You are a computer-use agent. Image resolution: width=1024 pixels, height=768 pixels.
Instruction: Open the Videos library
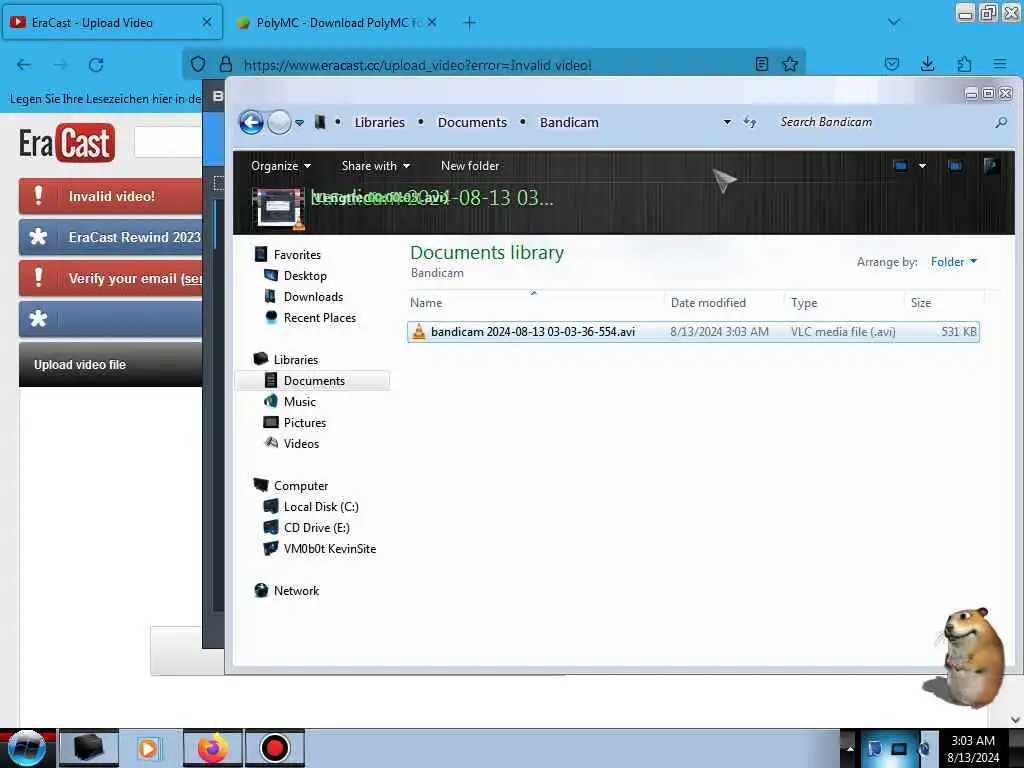[301, 443]
